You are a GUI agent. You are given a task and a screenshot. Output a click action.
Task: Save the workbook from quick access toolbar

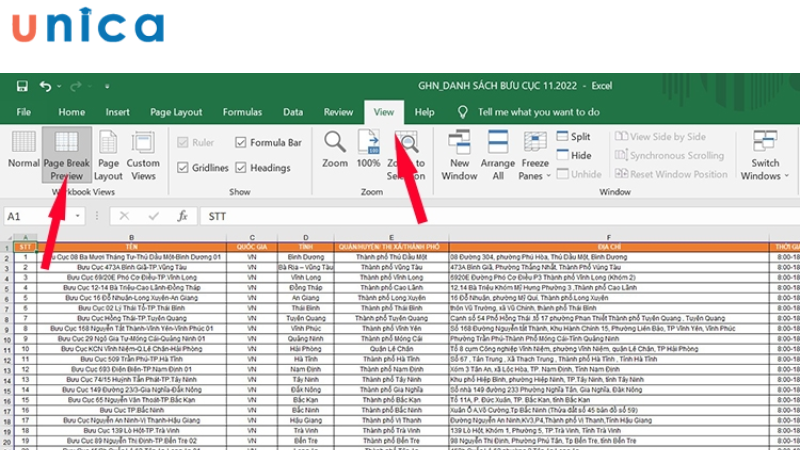pyautogui.click(x=22, y=85)
